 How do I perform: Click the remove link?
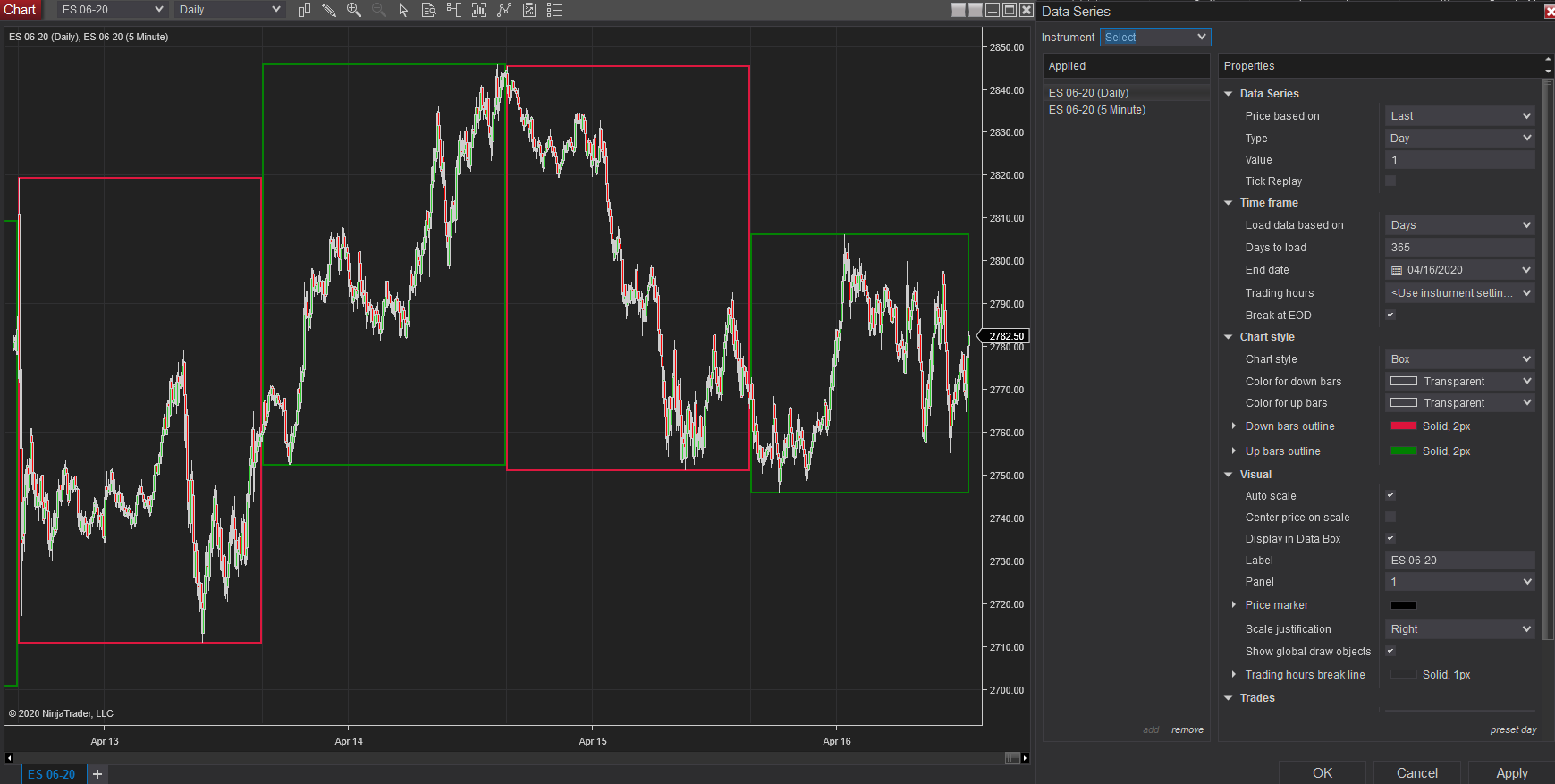tap(1187, 730)
